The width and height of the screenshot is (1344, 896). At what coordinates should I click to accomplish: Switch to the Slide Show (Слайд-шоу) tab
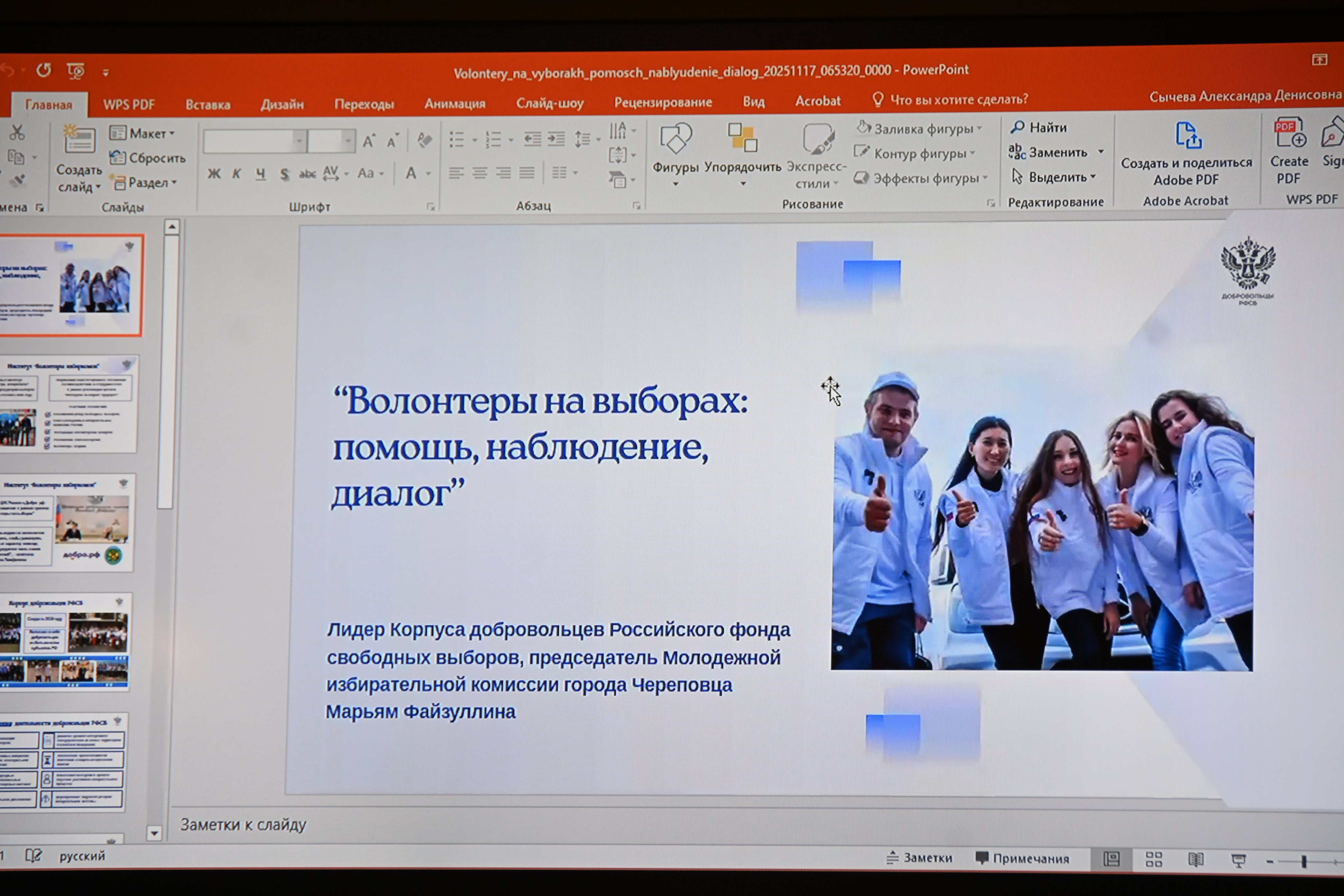point(550,103)
